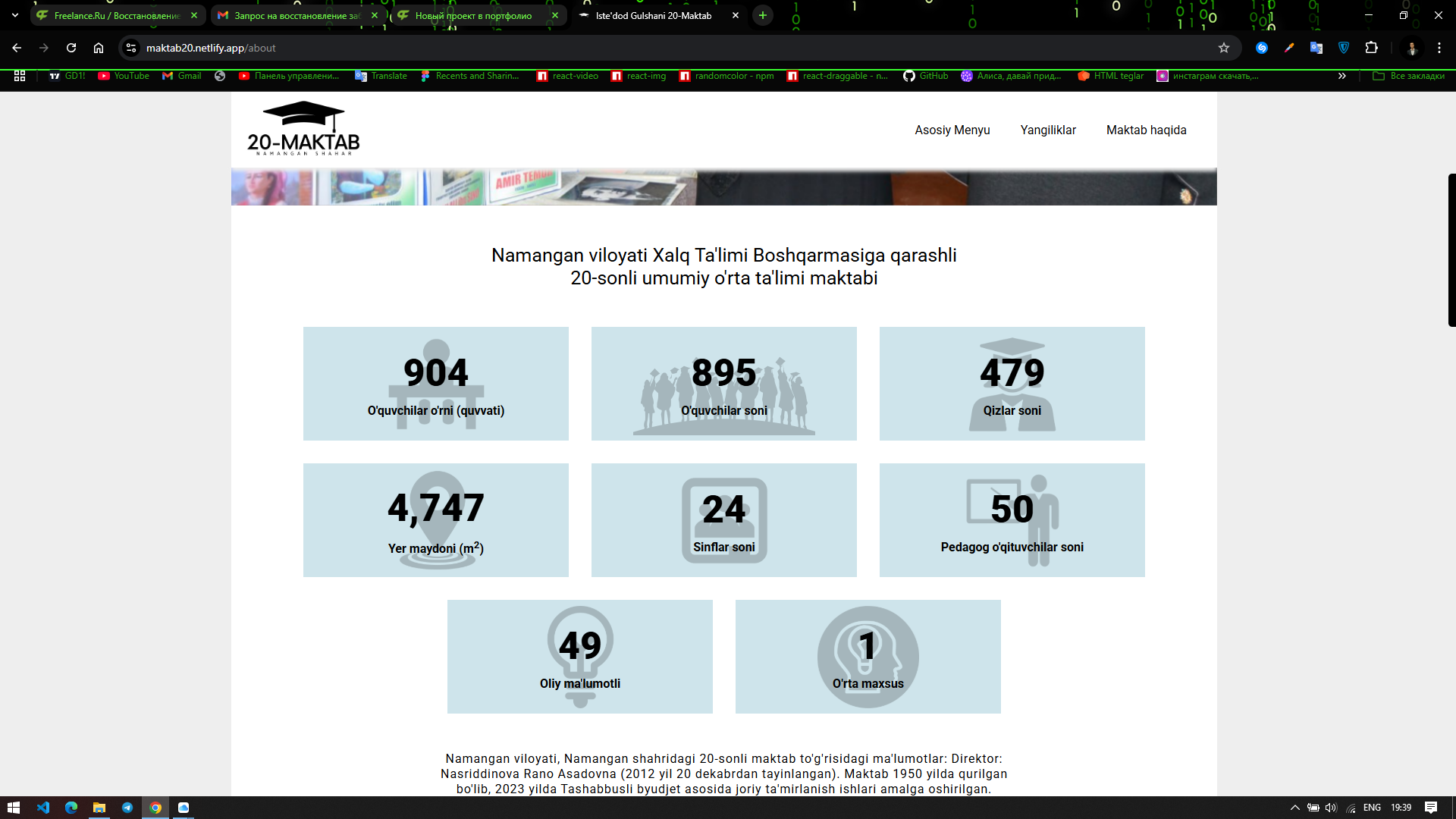This screenshot has height=819, width=1456.
Task: Click the browser forward arrow
Action: [x=44, y=48]
